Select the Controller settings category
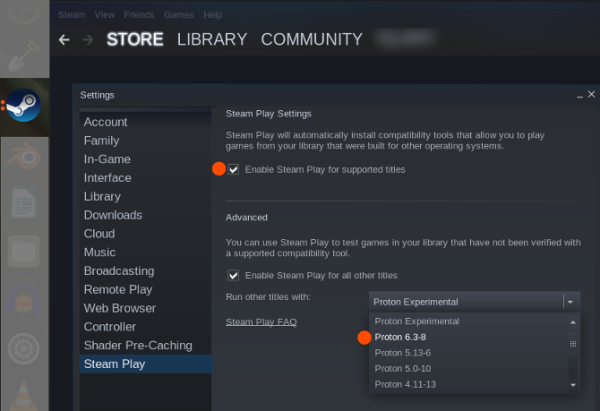This screenshot has width=600, height=411. point(110,327)
